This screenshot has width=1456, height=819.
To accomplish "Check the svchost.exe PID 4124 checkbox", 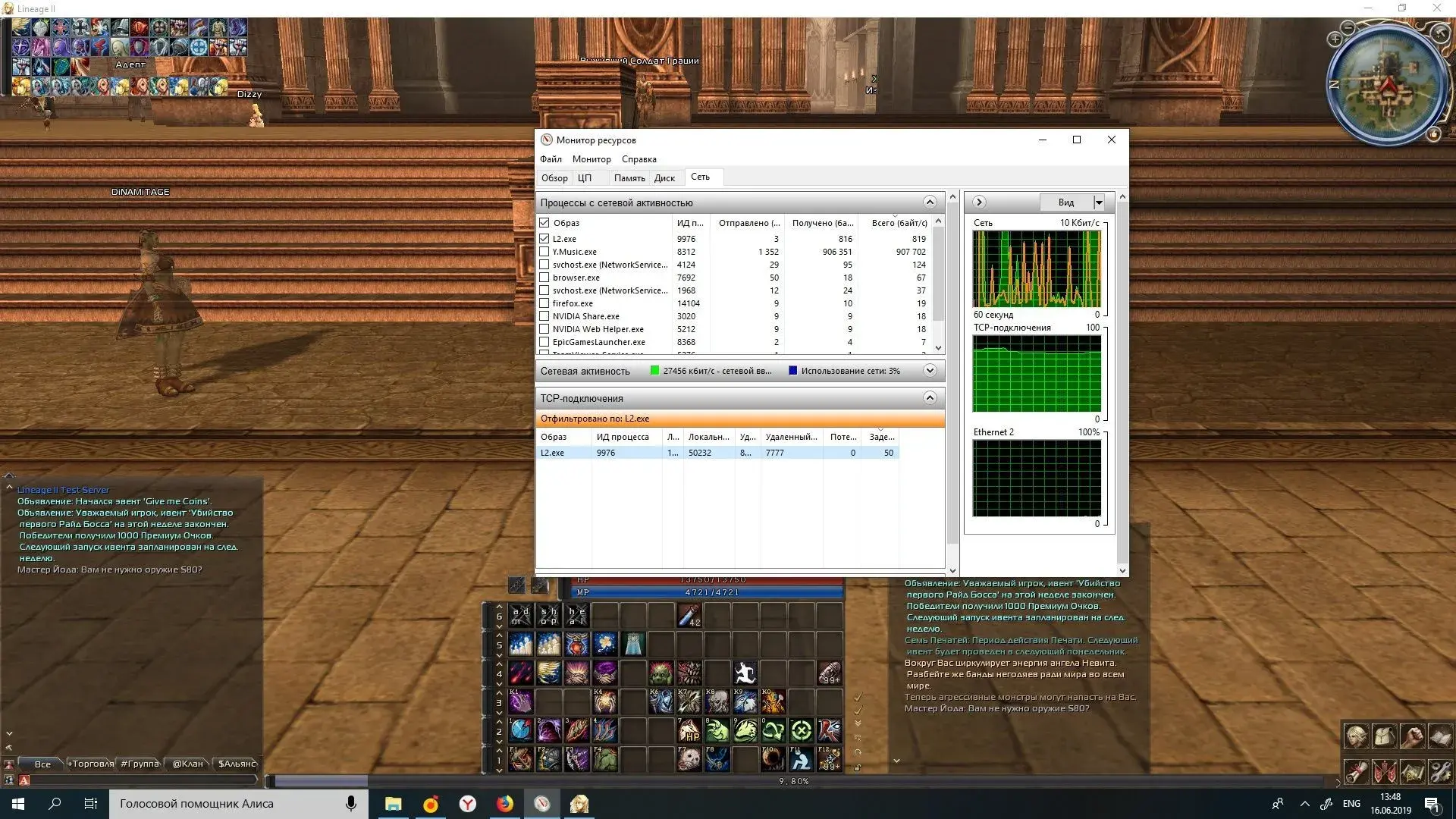I will coord(544,265).
